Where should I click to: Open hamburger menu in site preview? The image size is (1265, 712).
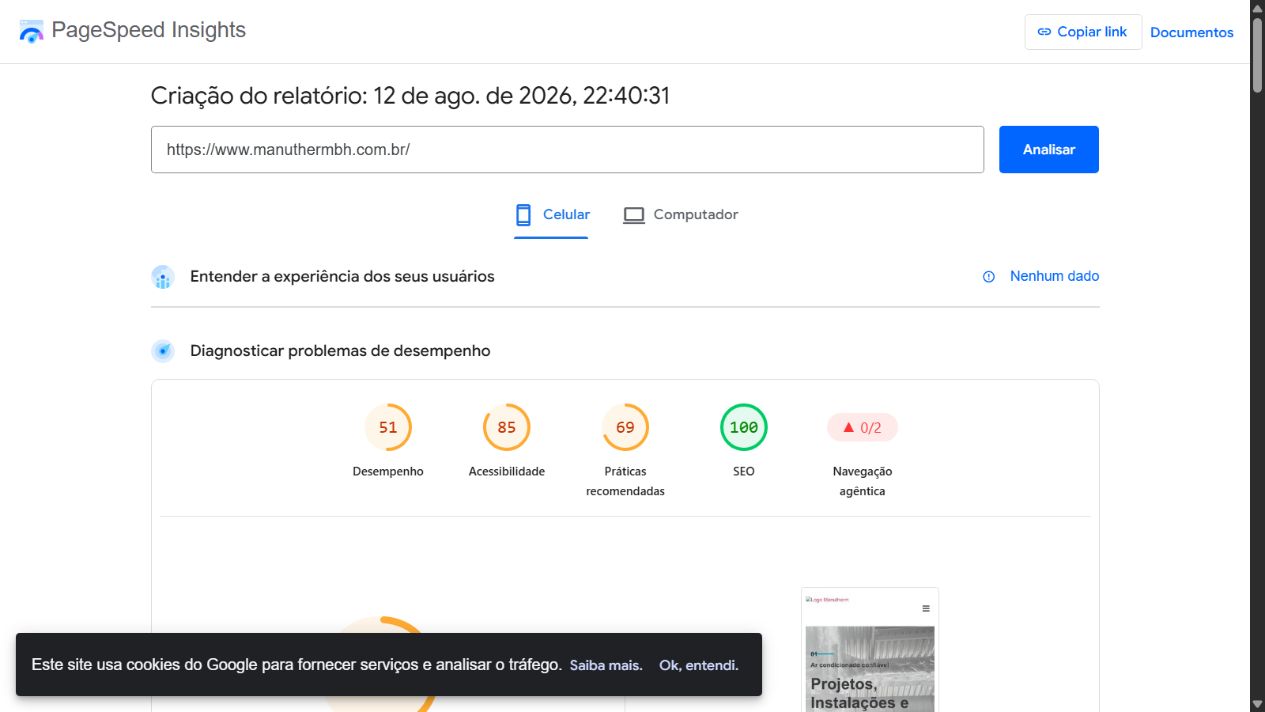926,608
